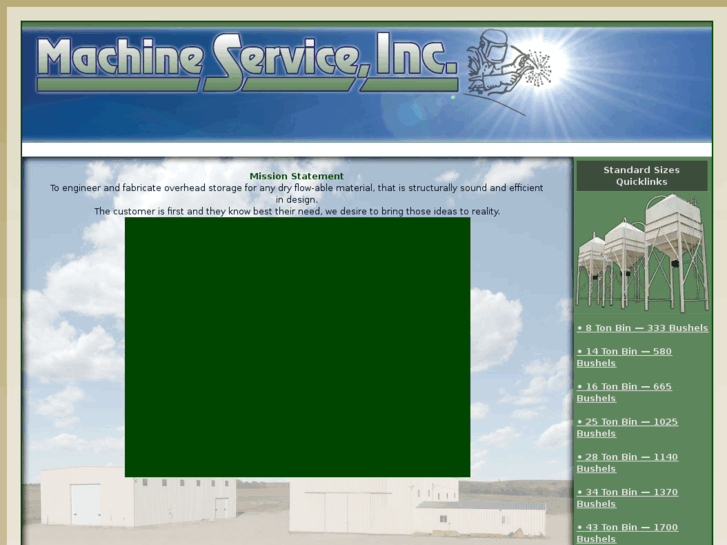Click the Machine Service, Inc. logo
Screen dimensions: 727x545
(247, 62)
